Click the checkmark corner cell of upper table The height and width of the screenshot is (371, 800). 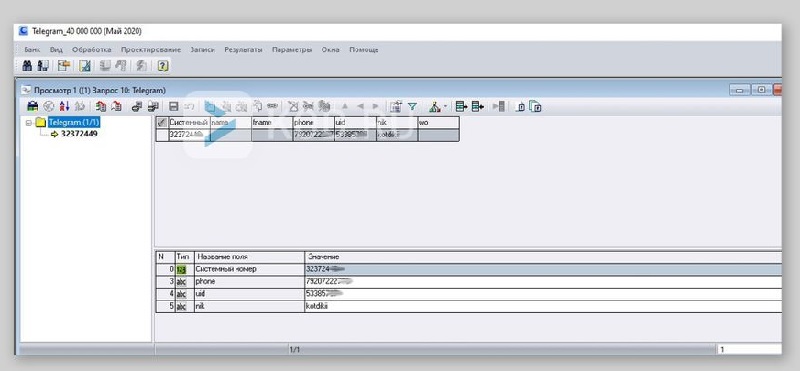pyautogui.click(x=162, y=122)
